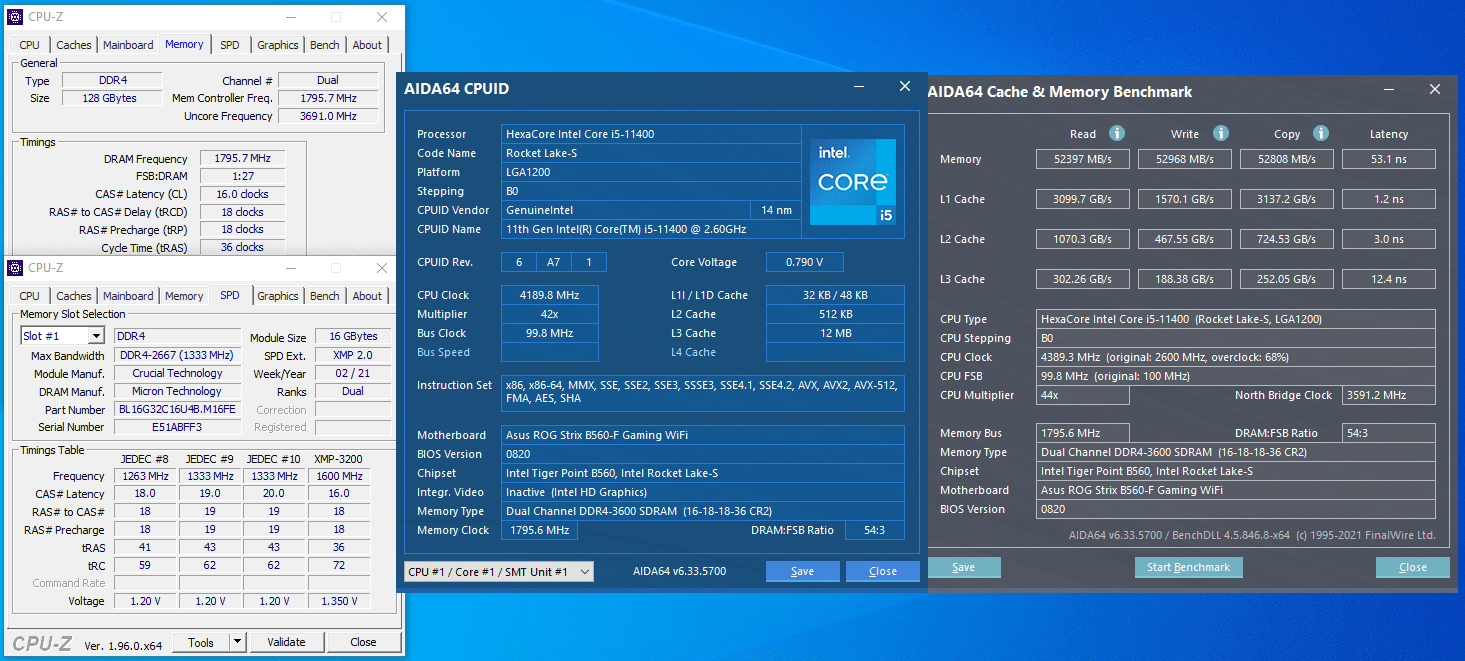Click the DRAM:FSB Ratio 54:3 value in benchmark
The height and width of the screenshot is (661, 1465).
tap(1390, 433)
